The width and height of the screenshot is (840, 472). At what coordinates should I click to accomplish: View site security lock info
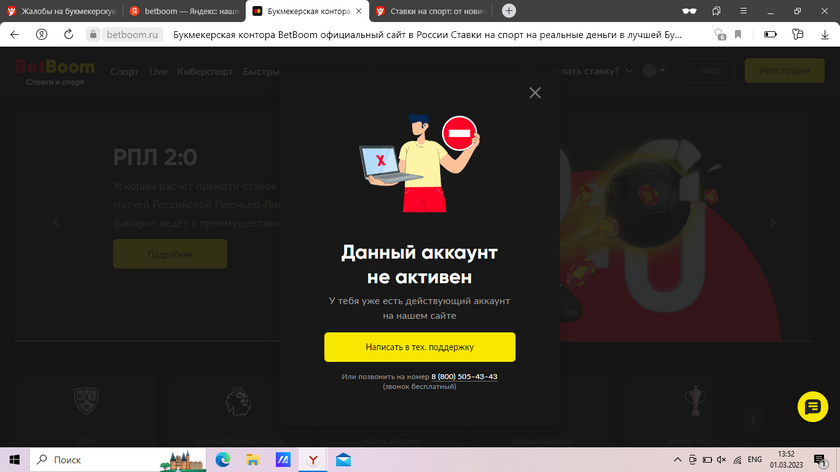tap(93, 34)
